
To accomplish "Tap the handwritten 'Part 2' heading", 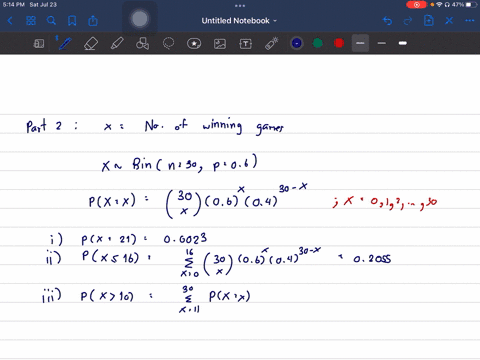I will click(44, 126).
